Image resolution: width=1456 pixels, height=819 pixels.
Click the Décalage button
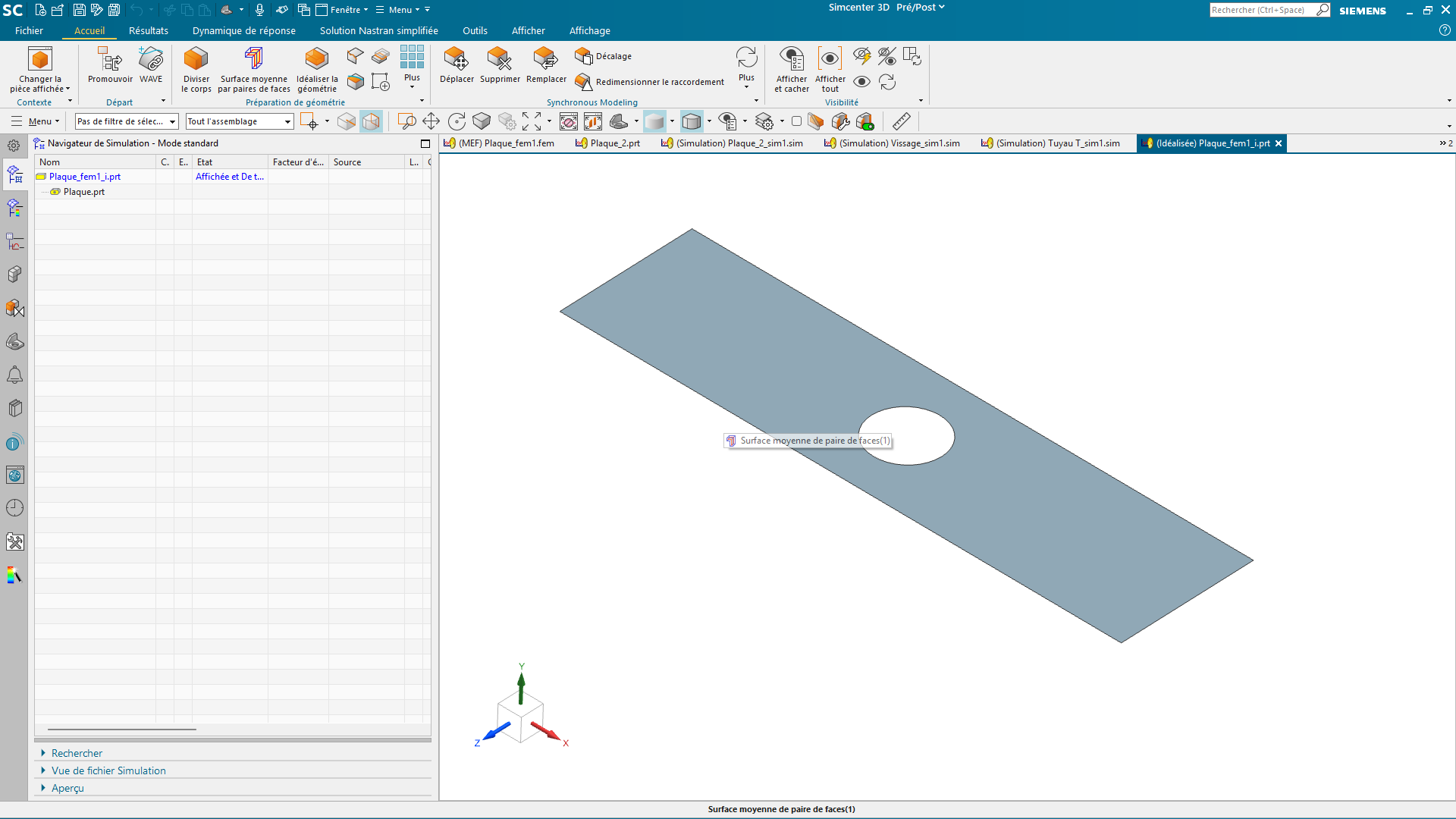tap(604, 56)
